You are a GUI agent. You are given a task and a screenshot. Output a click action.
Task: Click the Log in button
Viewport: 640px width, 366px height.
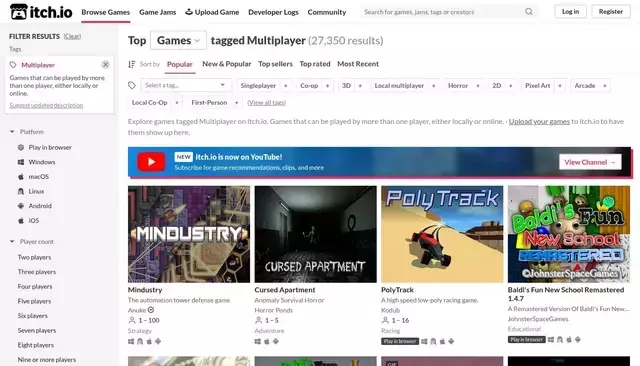tap(570, 11)
